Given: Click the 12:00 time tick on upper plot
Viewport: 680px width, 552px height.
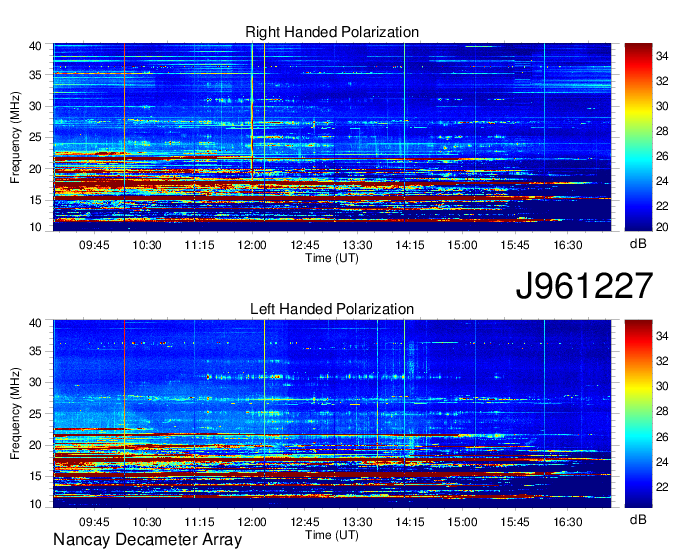Looking at the screenshot, I should point(252,245).
